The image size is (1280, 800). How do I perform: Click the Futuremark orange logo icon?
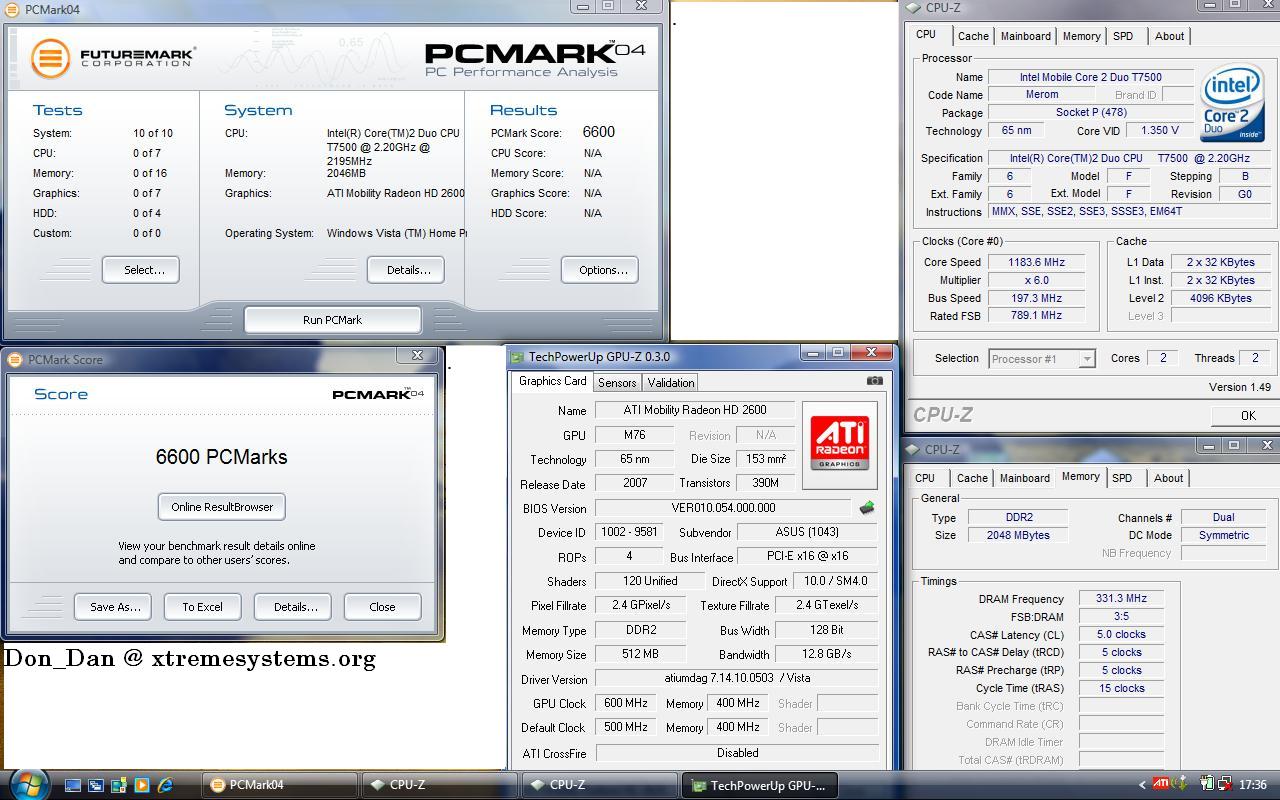[x=49, y=58]
